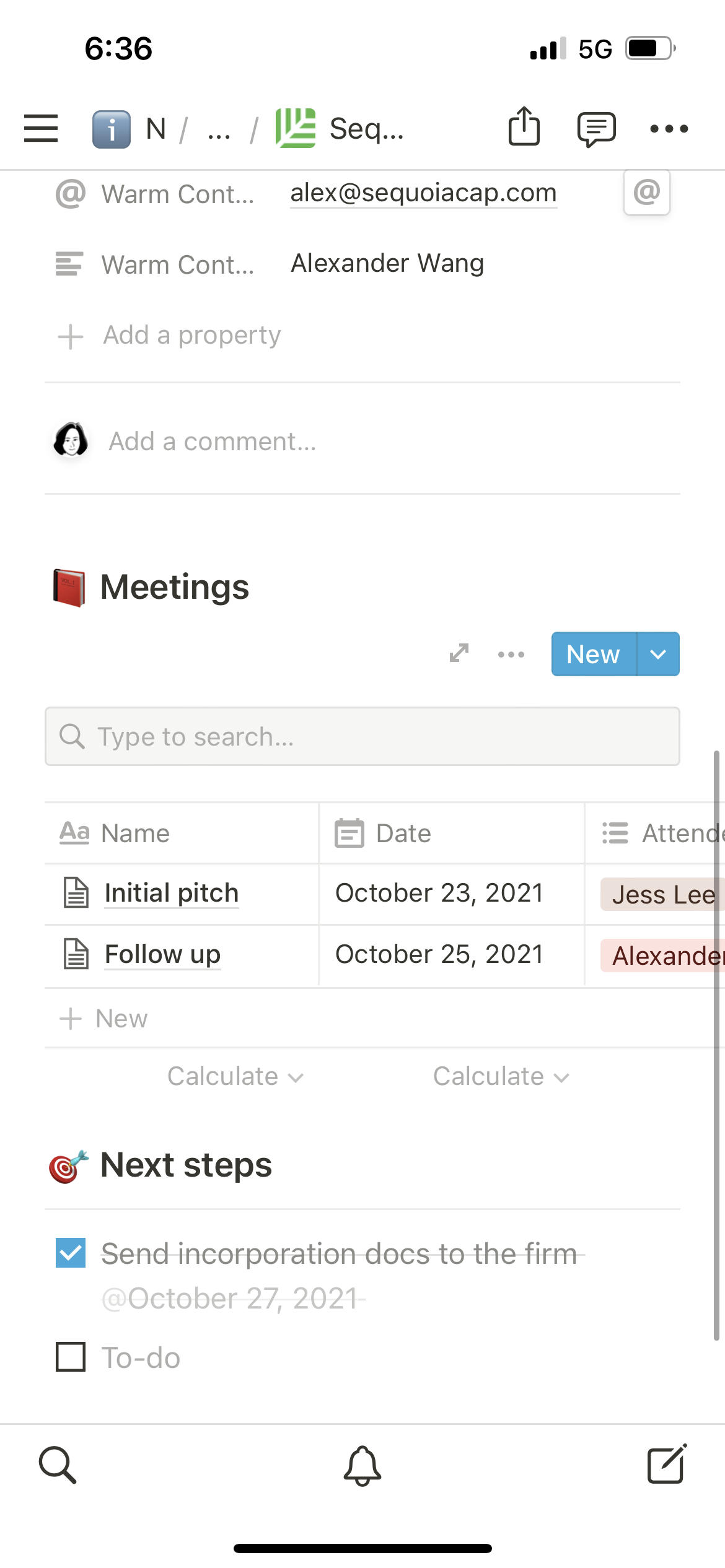Image resolution: width=725 pixels, height=1568 pixels.
Task: Open notifications bell in bottom bar
Action: pyautogui.click(x=362, y=1466)
